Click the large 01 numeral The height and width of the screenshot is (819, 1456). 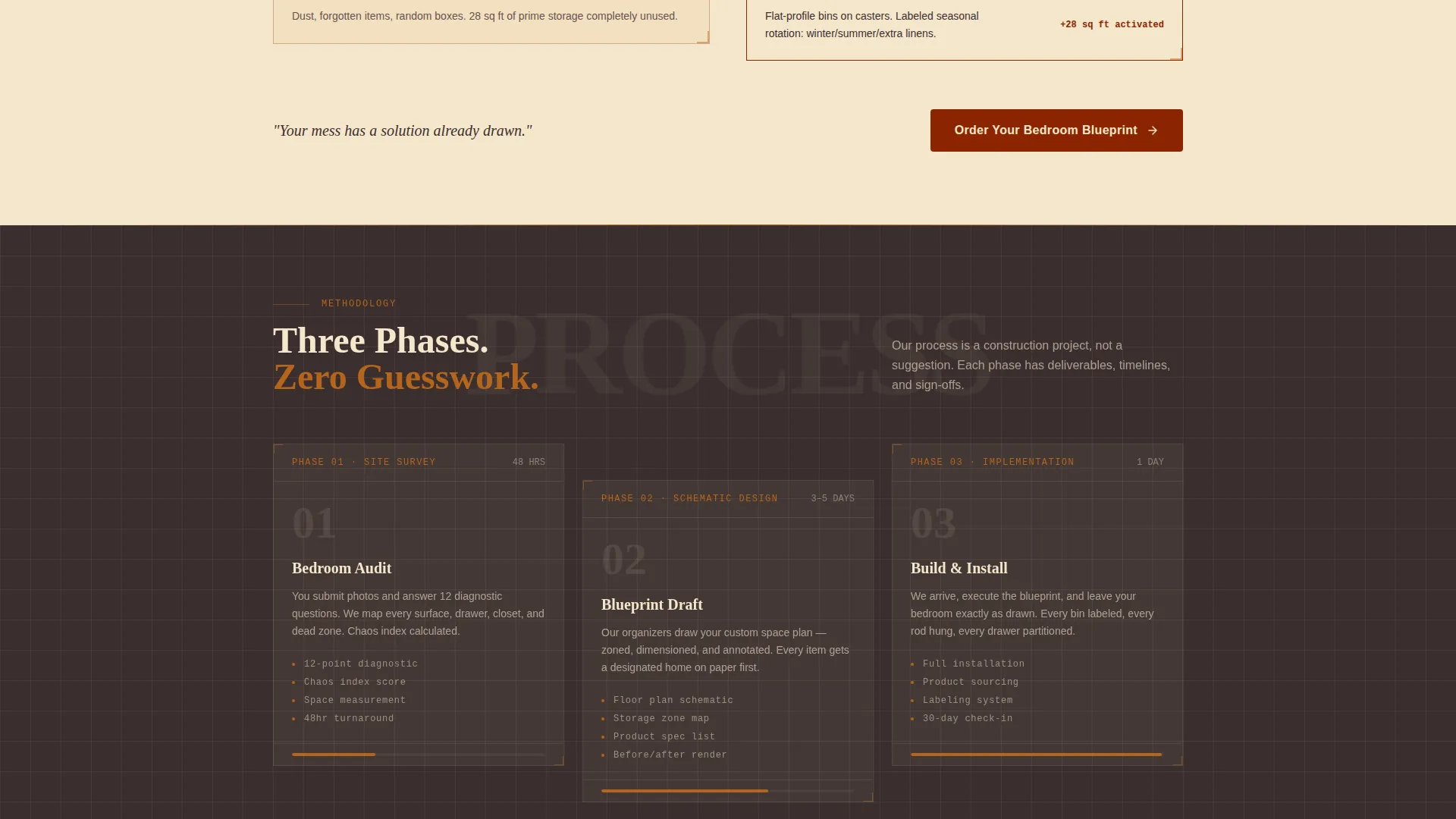[x=314, y=523]
